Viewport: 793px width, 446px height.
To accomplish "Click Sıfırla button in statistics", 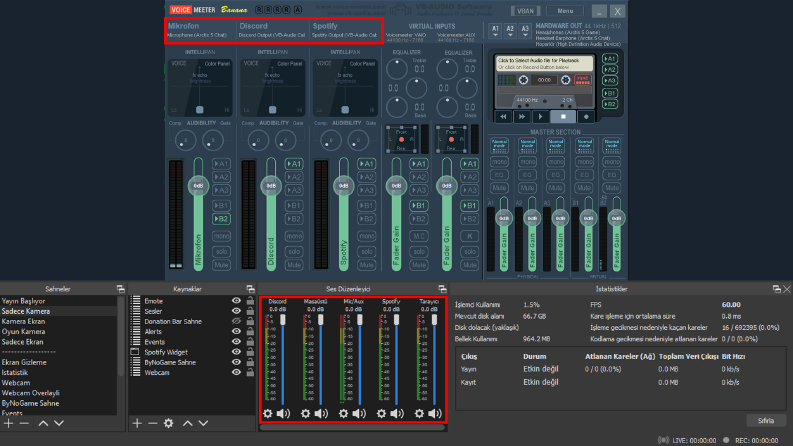I will (x=766, y=420).
